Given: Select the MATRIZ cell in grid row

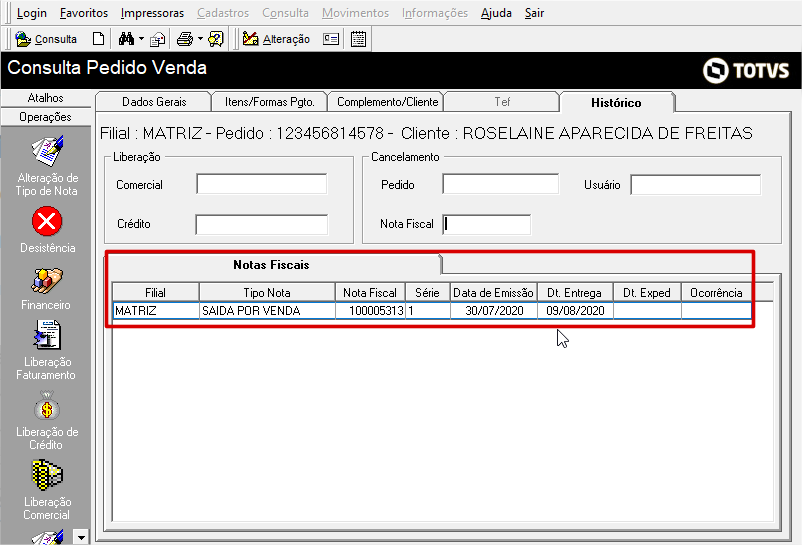Looking at the screenshot, I should (155, 311).
